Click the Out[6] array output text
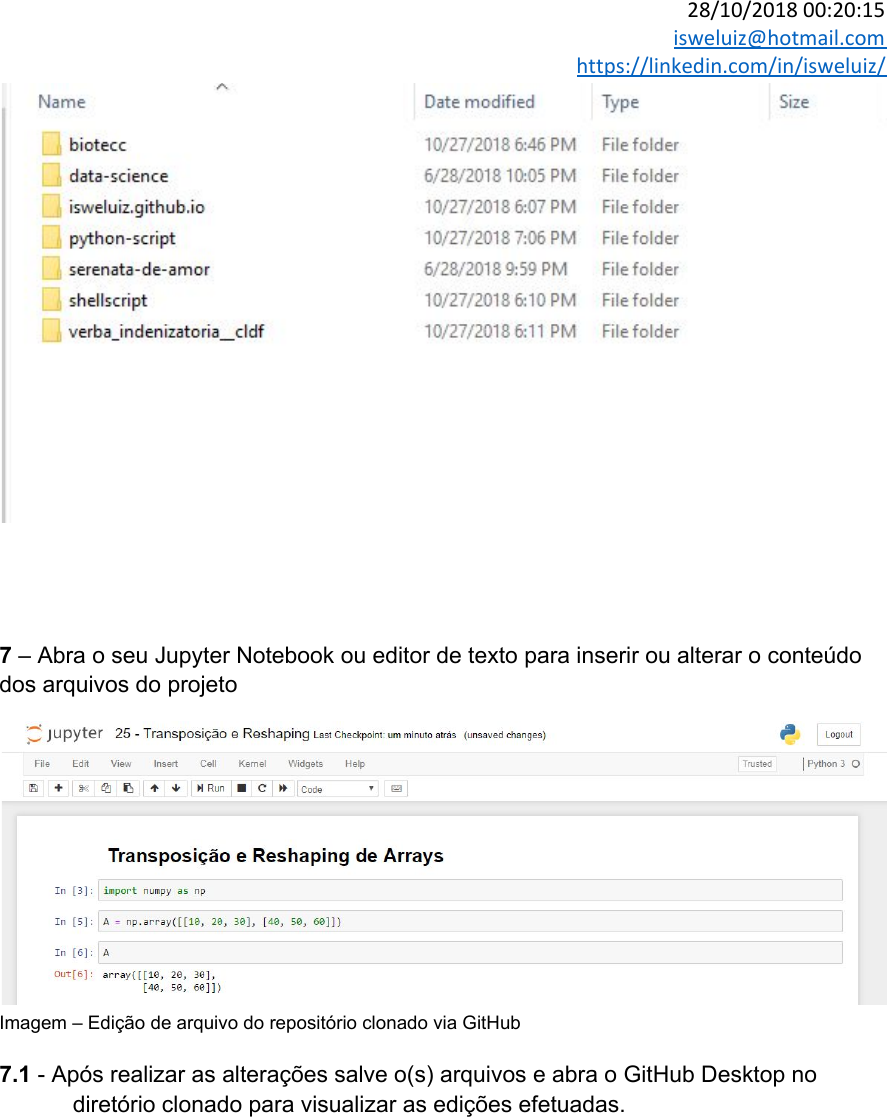The image size is (887, 1117). coord(162,981)
